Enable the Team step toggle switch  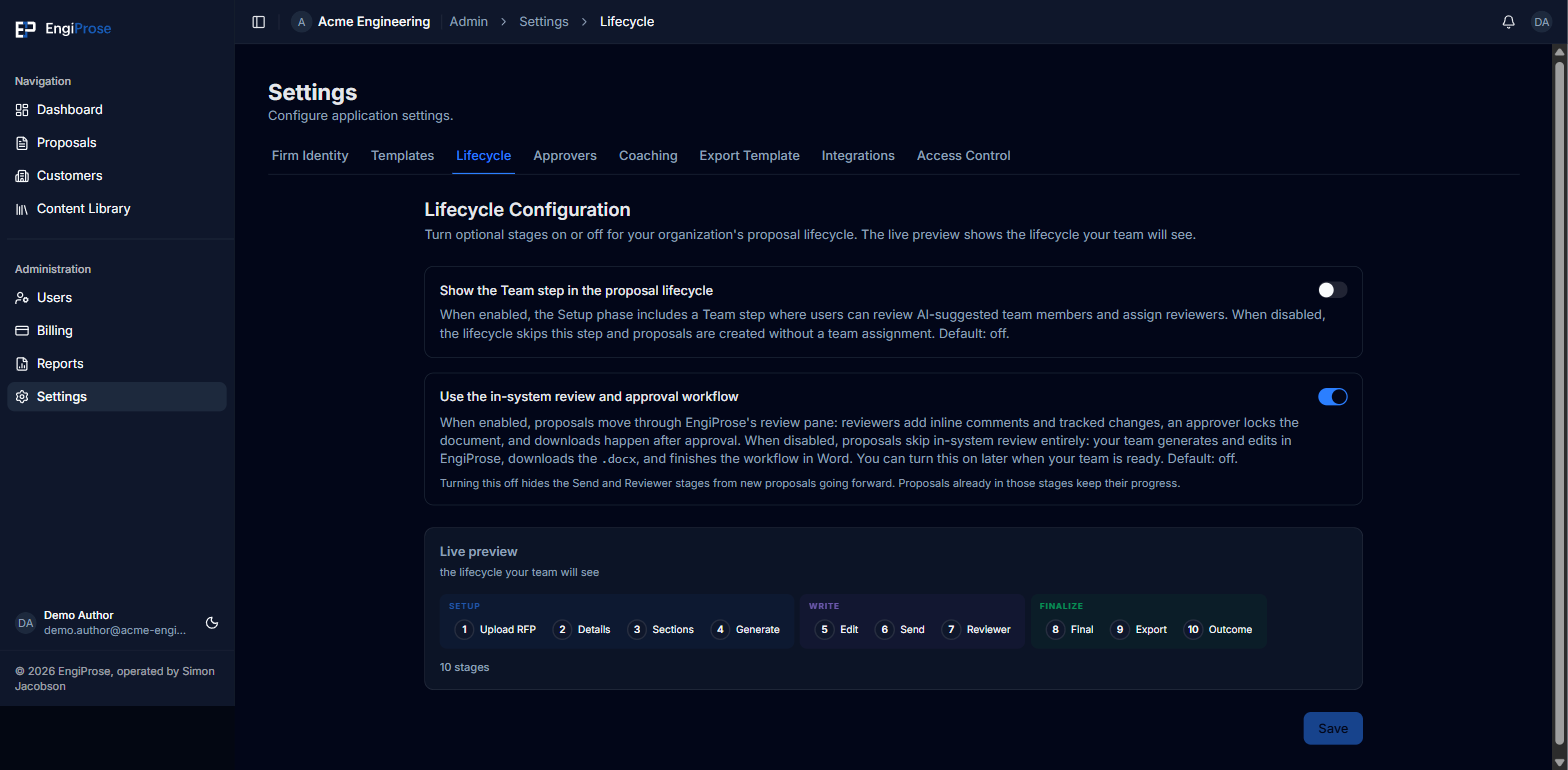[x=1333, y=290]
